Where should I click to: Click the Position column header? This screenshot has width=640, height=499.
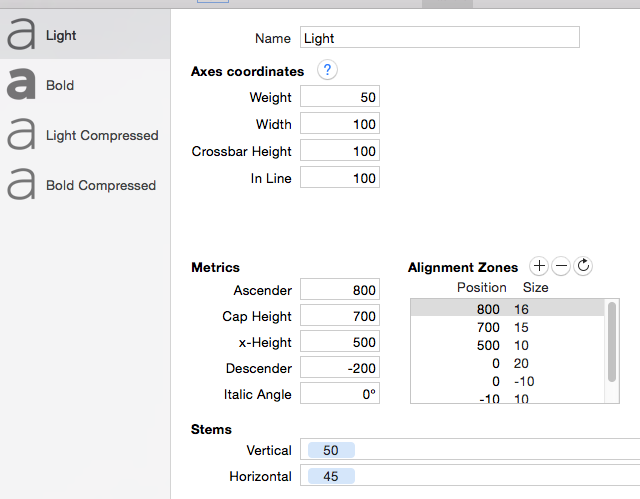coord(482,287)
